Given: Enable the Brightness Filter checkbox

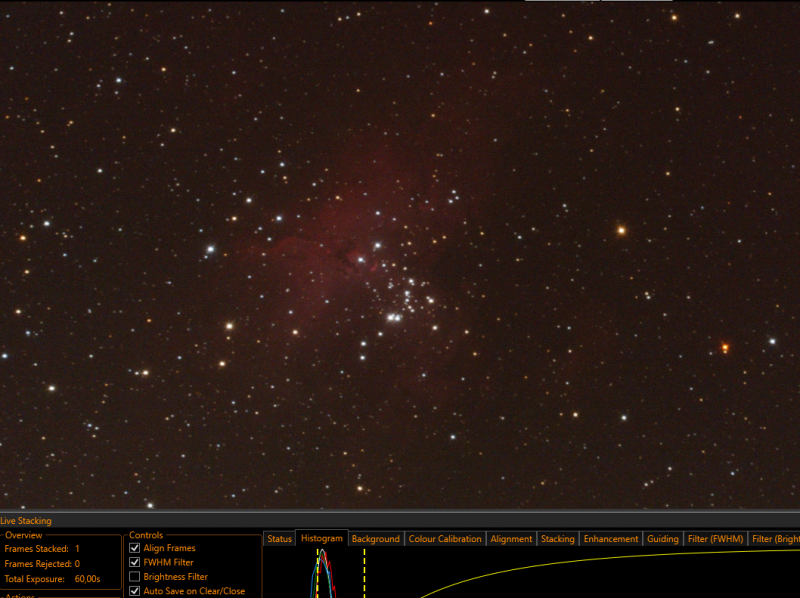Looking at the screenshot, I should pos(135,577).
